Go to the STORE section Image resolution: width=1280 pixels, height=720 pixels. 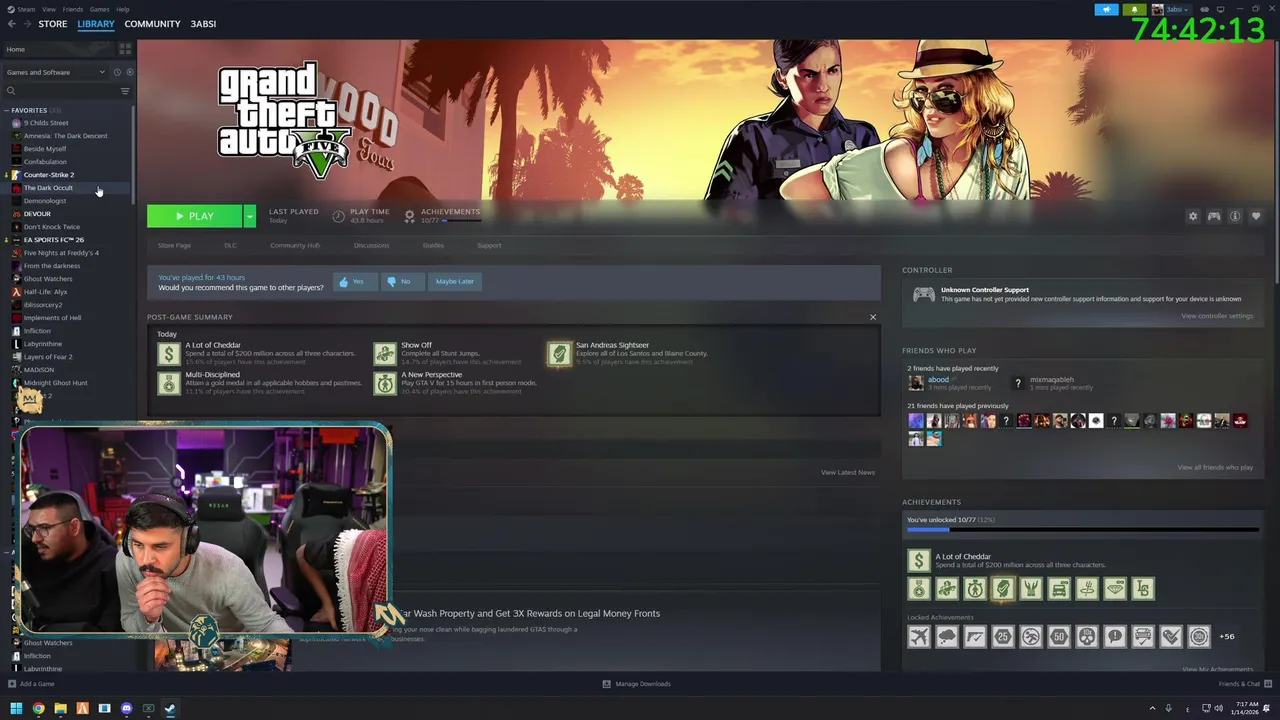click(53, 24)
